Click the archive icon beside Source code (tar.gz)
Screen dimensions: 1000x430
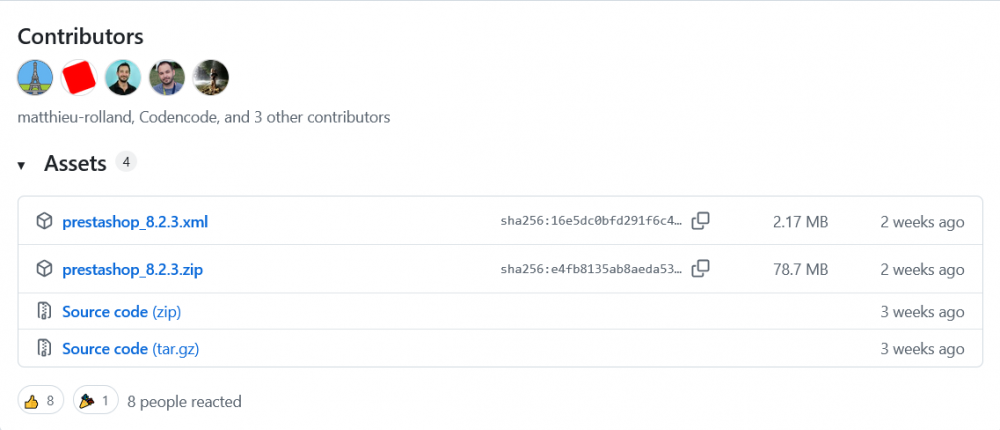[x=44, y=349]
